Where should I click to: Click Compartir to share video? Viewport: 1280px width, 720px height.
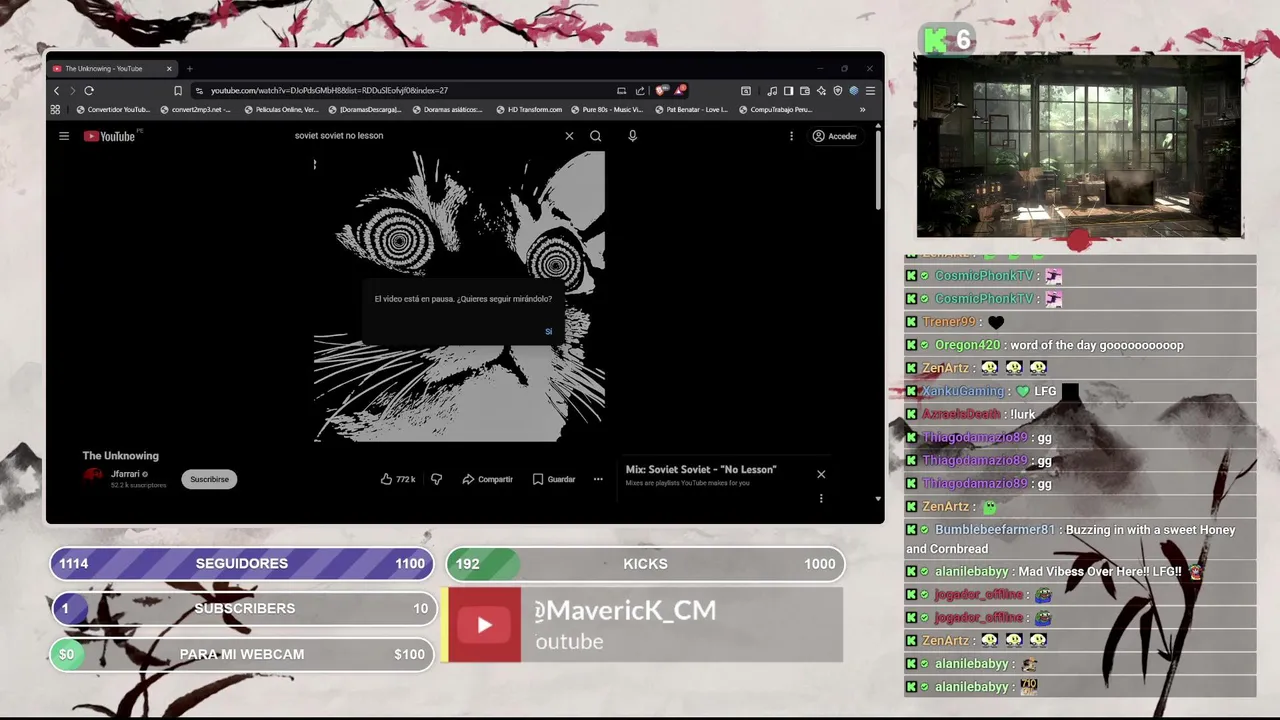487,479
